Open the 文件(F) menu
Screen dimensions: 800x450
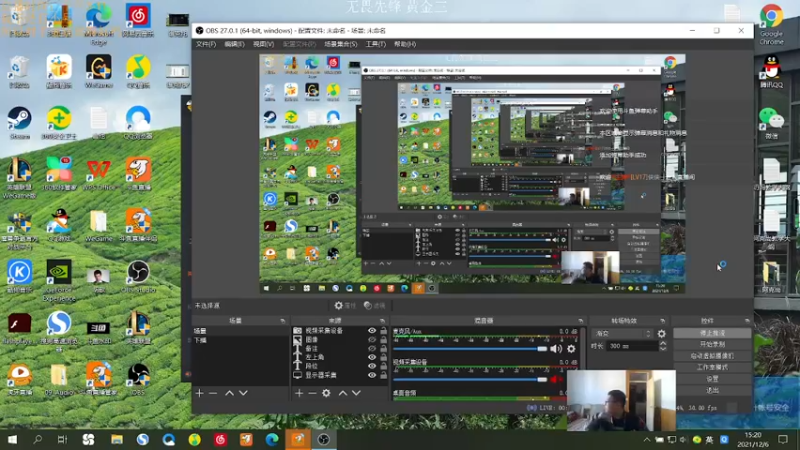tap(206, 44)
